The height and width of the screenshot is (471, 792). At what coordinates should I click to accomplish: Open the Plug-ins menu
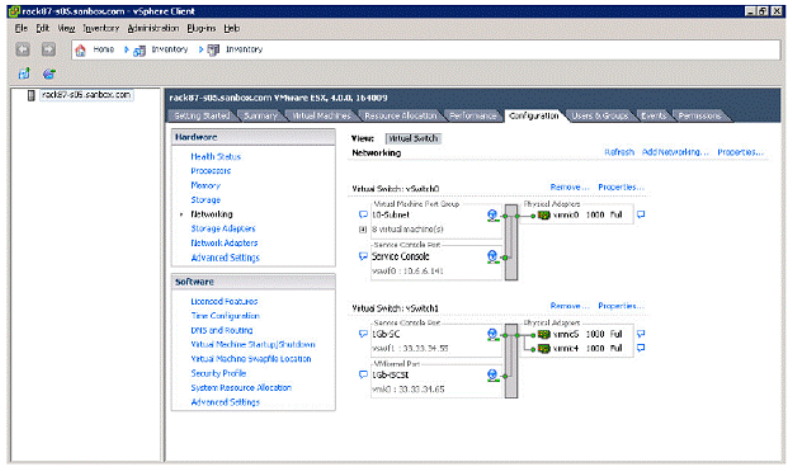(201, 28)
